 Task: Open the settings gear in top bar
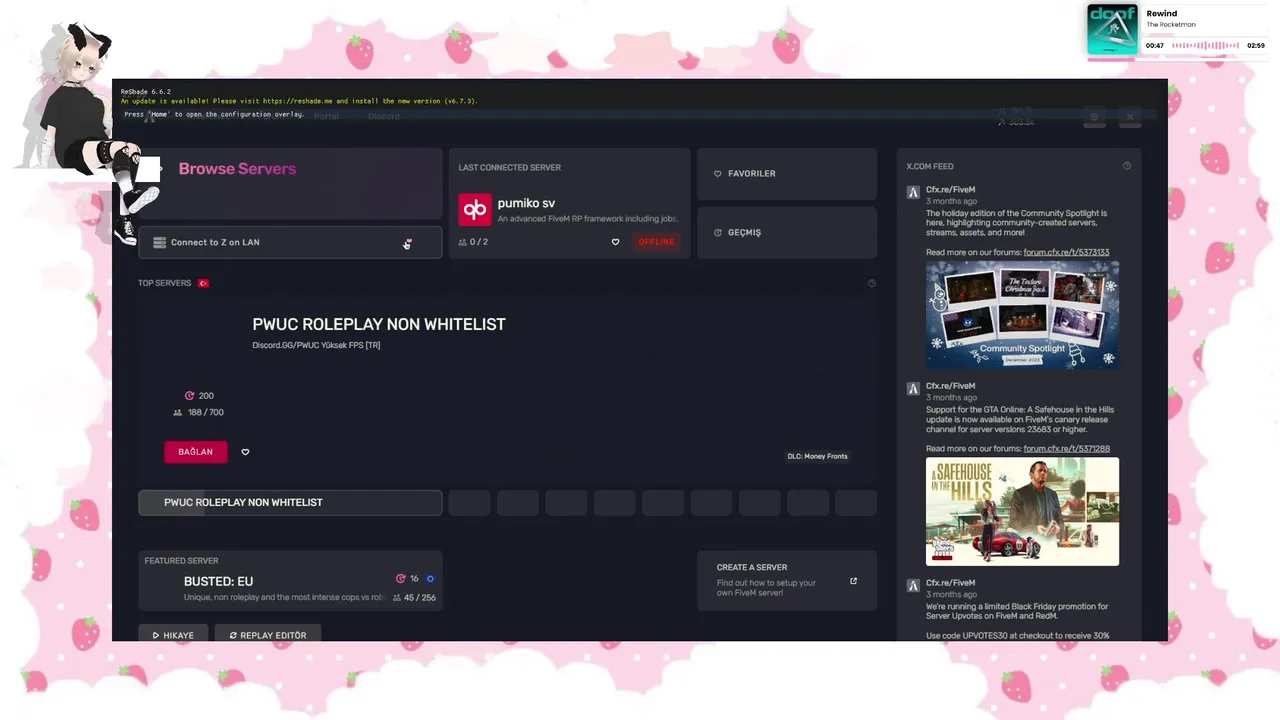pos(1094,117)
